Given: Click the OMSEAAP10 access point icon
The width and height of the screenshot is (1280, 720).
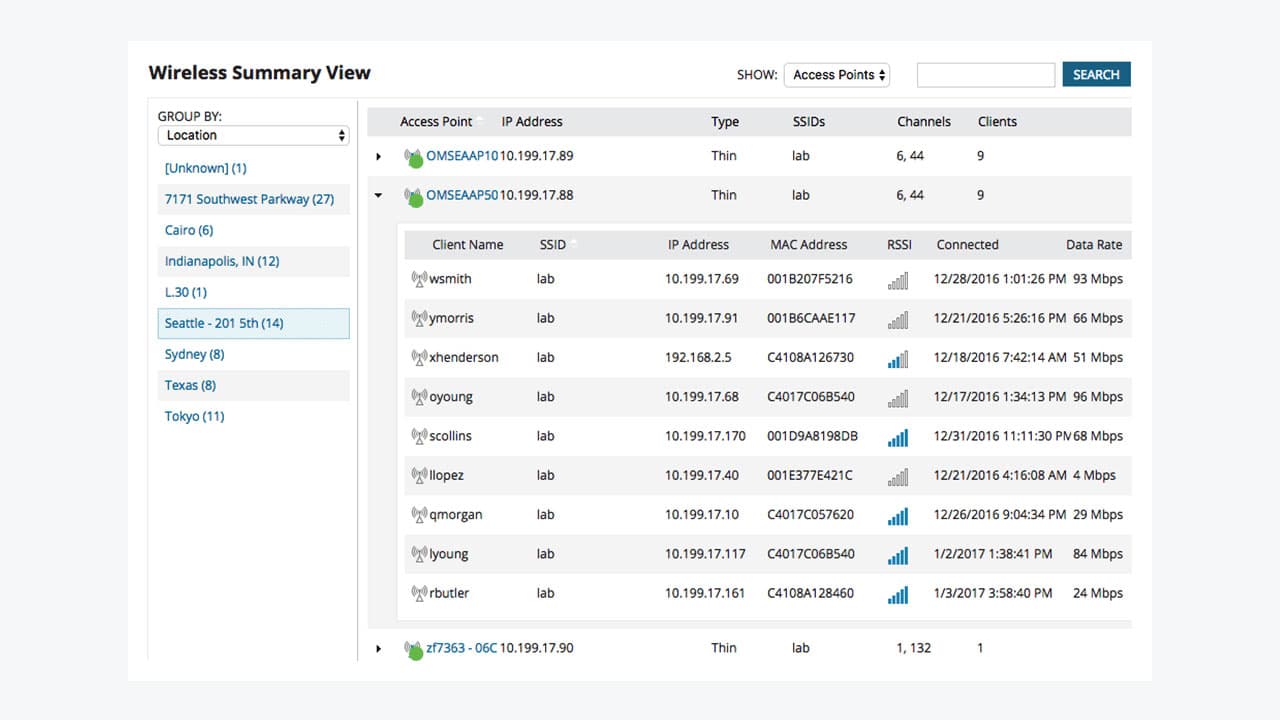Looking at the screenshot, I should click(x=415, y=156).
